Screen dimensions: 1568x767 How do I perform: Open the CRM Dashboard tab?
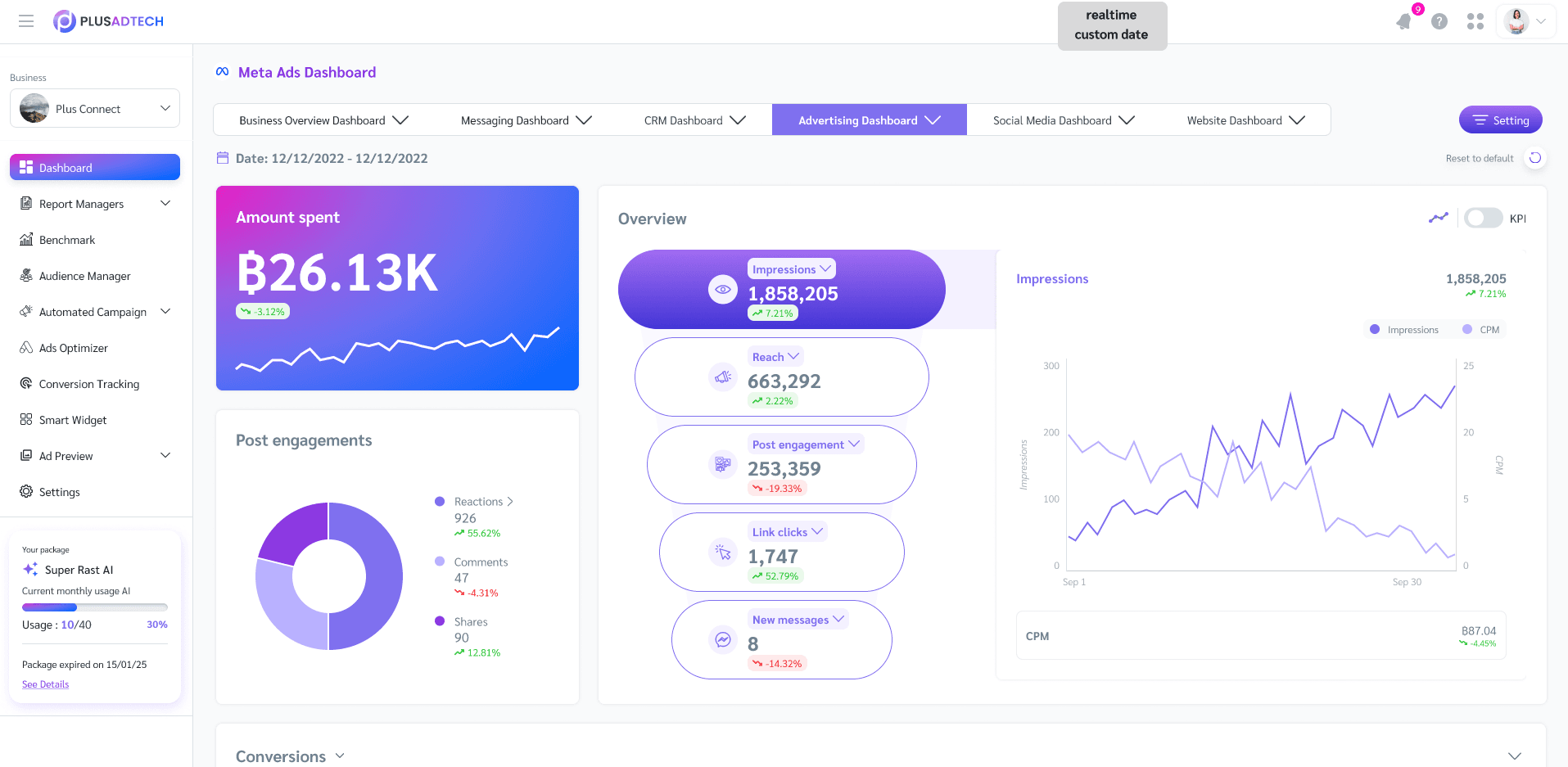point(684,120)
